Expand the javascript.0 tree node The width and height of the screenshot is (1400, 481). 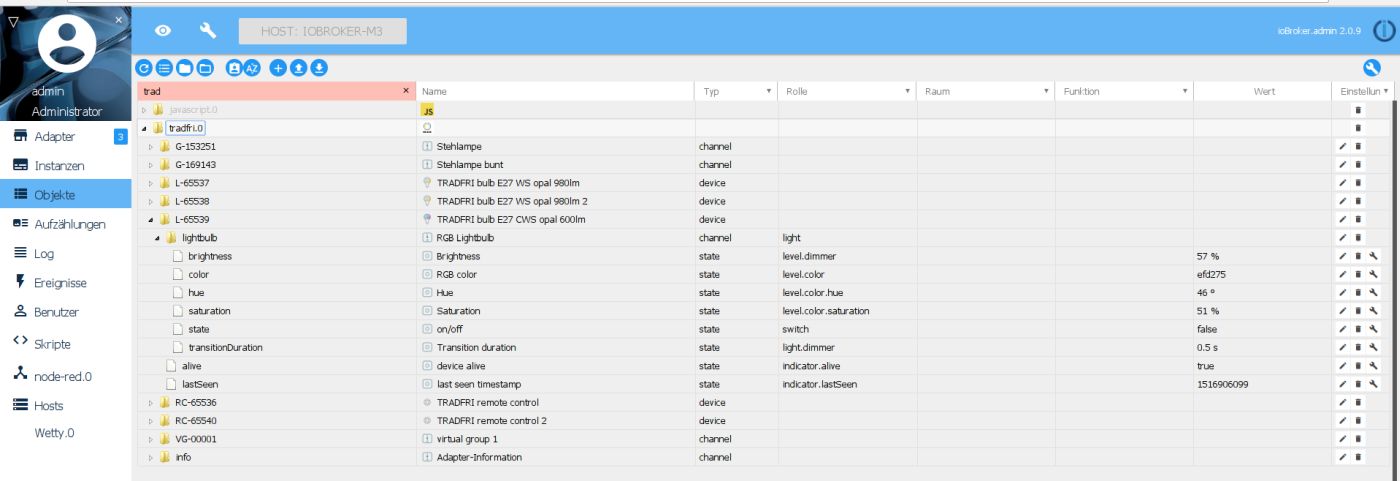pos(145,109)
